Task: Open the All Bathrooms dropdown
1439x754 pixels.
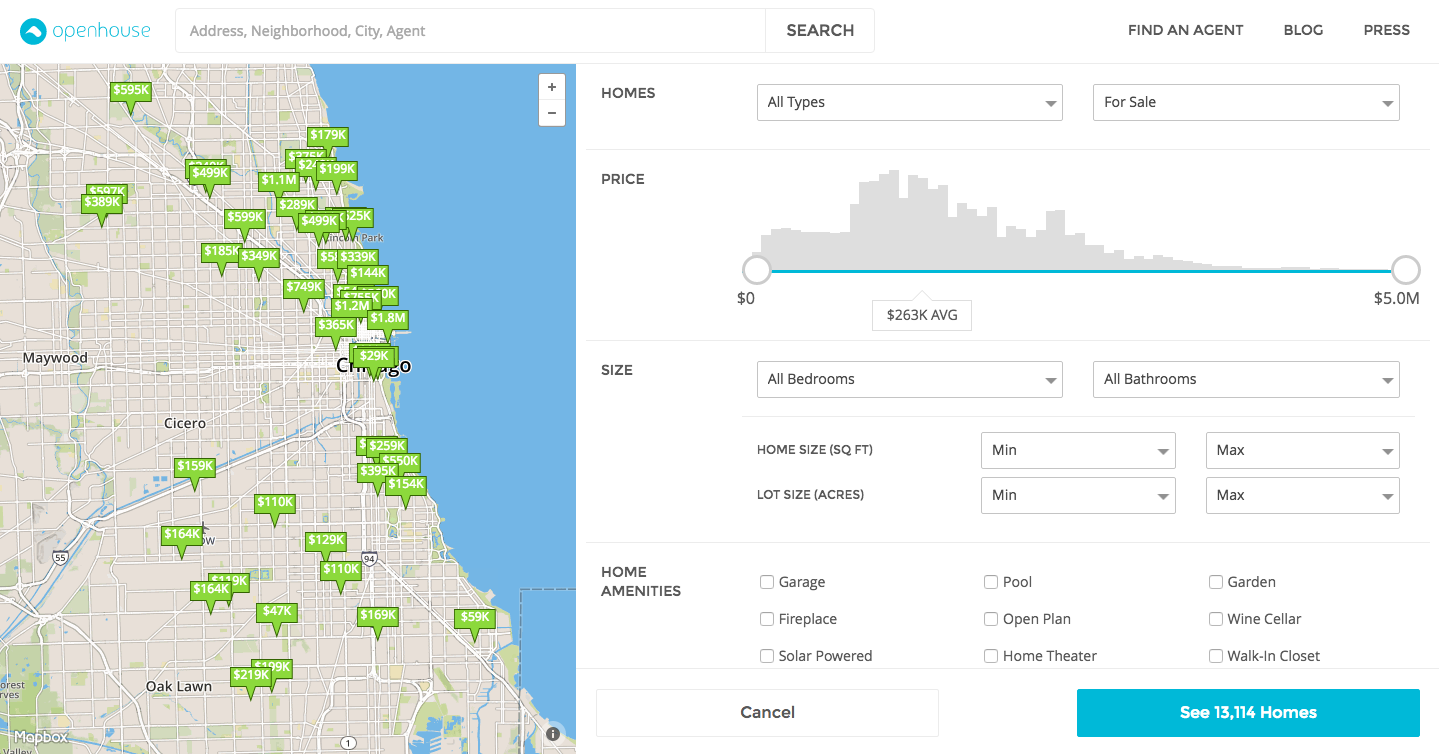Action: pos(1246,379)
